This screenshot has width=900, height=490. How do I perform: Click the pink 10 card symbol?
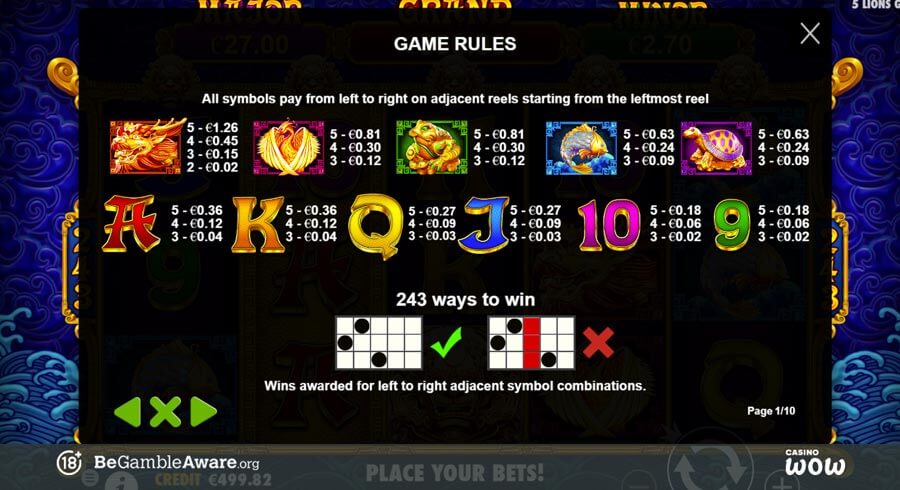tap(609, 224)
